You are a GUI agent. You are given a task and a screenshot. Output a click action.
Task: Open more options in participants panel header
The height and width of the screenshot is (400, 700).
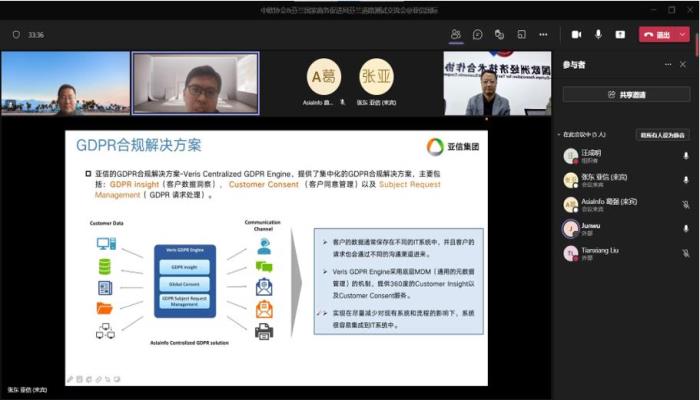point(668,64)
